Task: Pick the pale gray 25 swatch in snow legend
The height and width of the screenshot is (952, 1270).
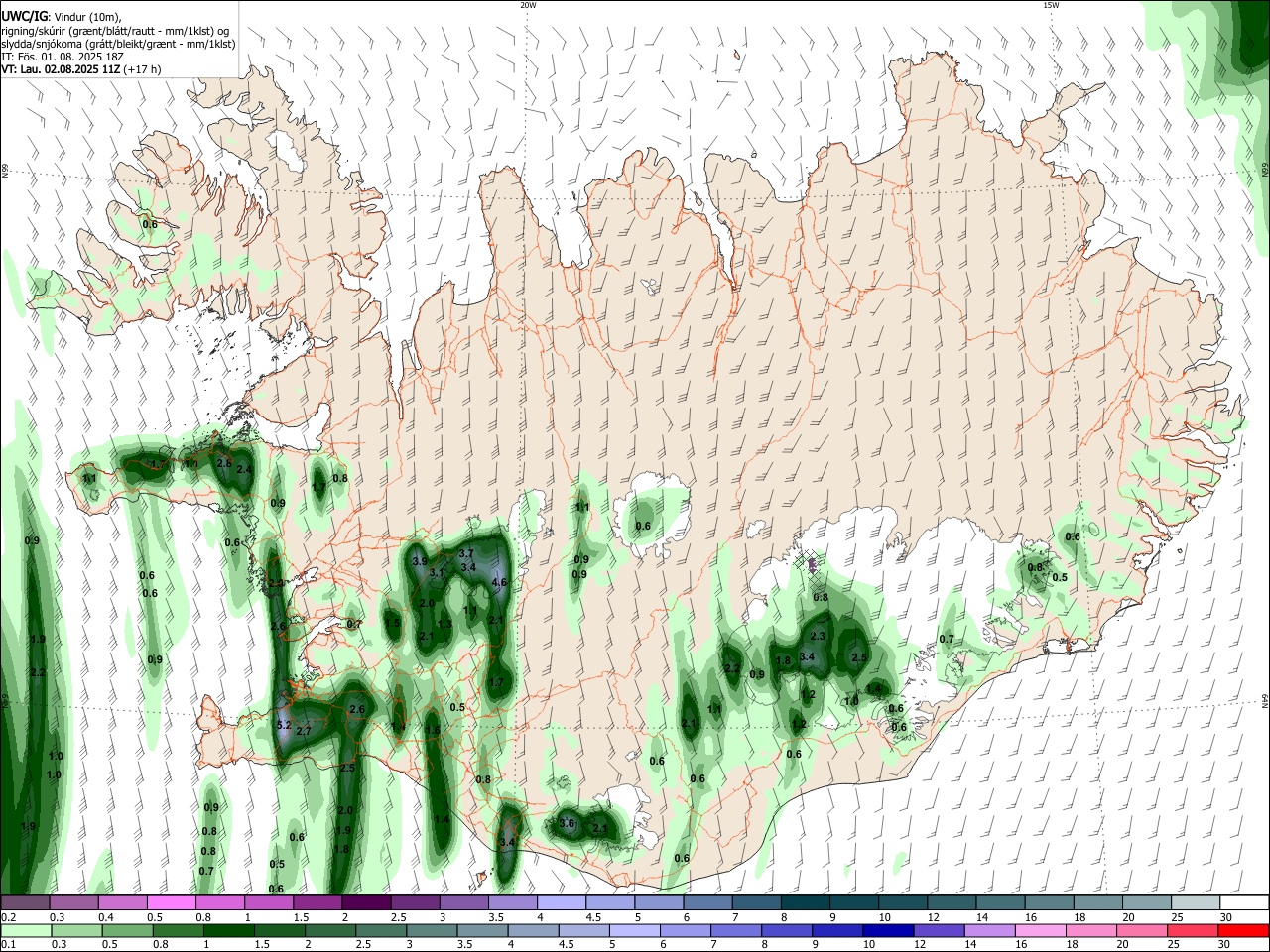Action: coord(1196,903)
